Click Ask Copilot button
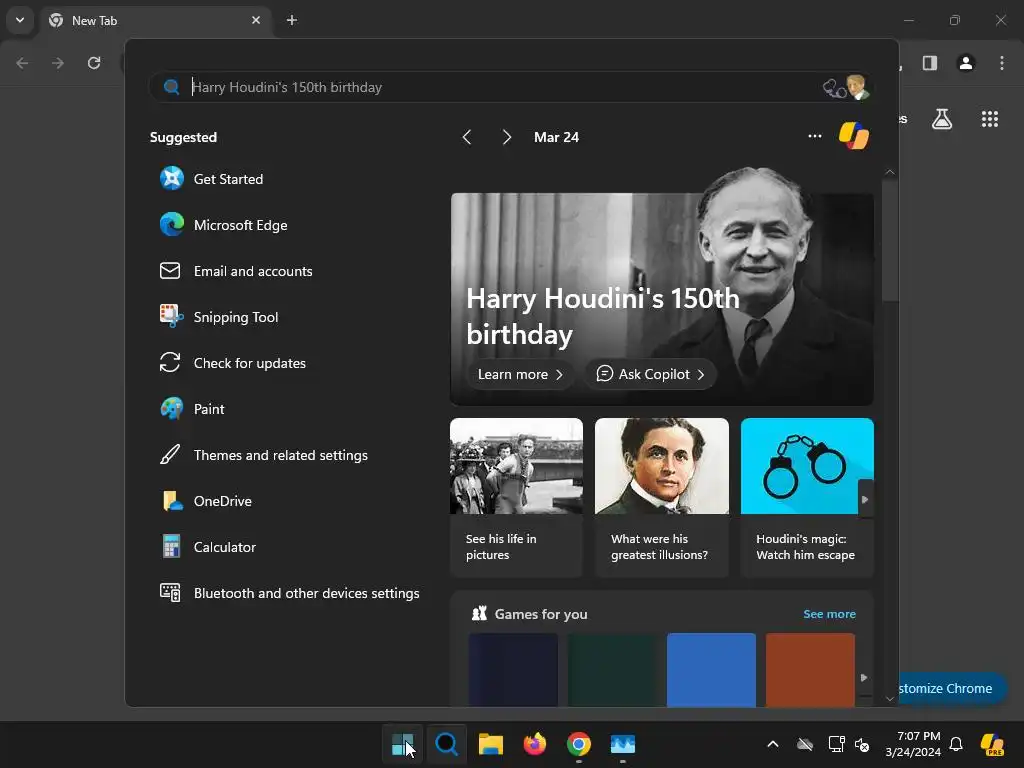The width and height of the screenshot is (1024, 768). (650, 374)
